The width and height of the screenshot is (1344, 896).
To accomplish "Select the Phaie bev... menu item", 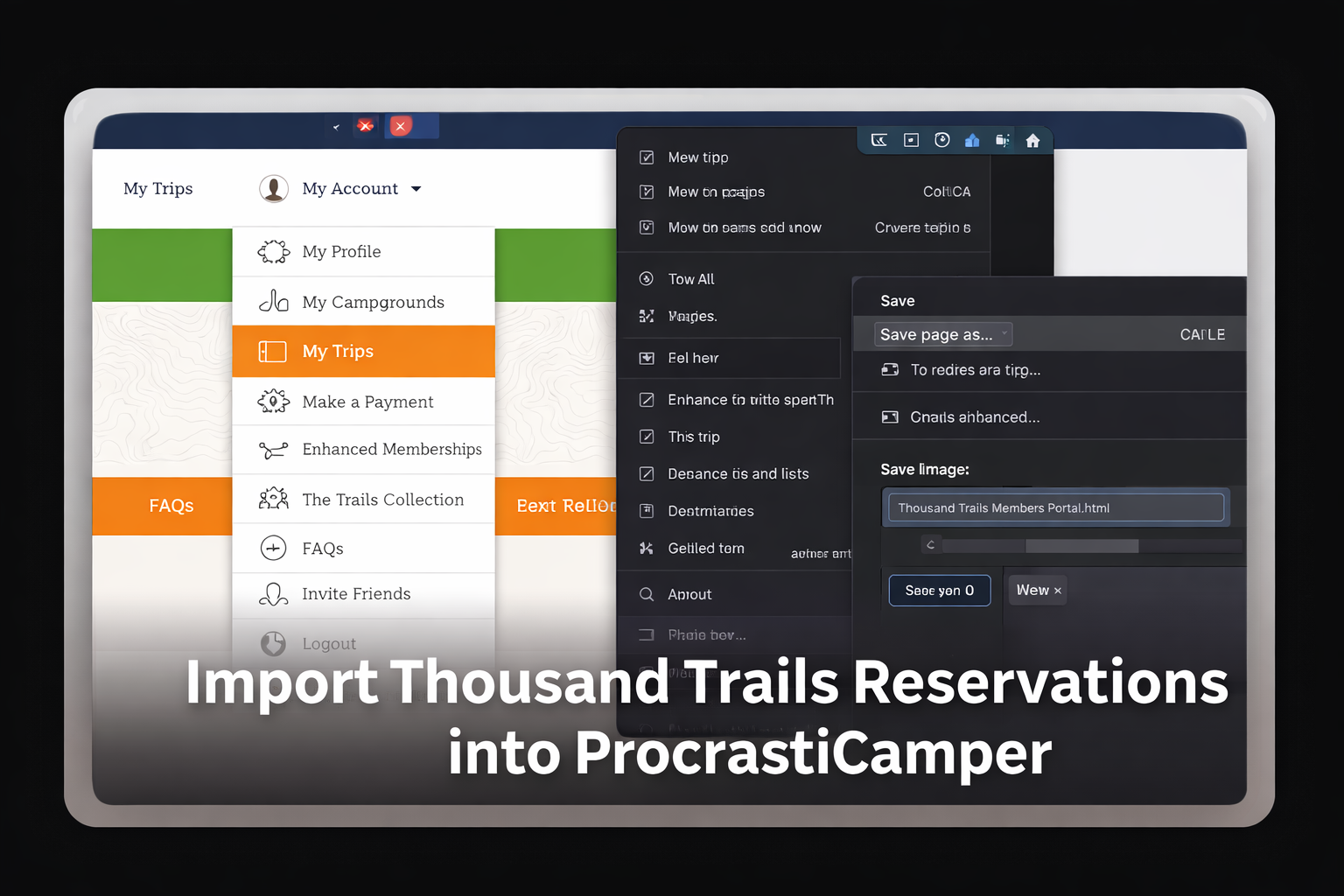I will tap(735, 635).
